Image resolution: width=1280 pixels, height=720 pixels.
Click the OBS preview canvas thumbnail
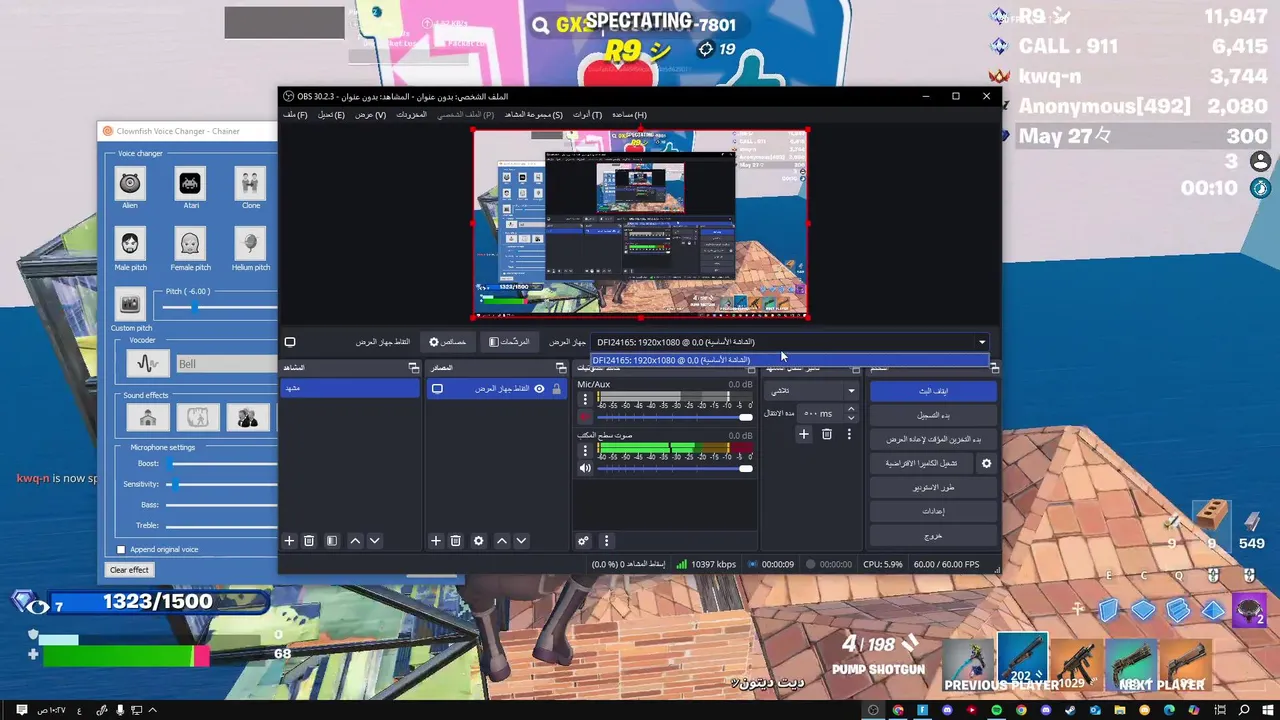click(x=640, y=223)
